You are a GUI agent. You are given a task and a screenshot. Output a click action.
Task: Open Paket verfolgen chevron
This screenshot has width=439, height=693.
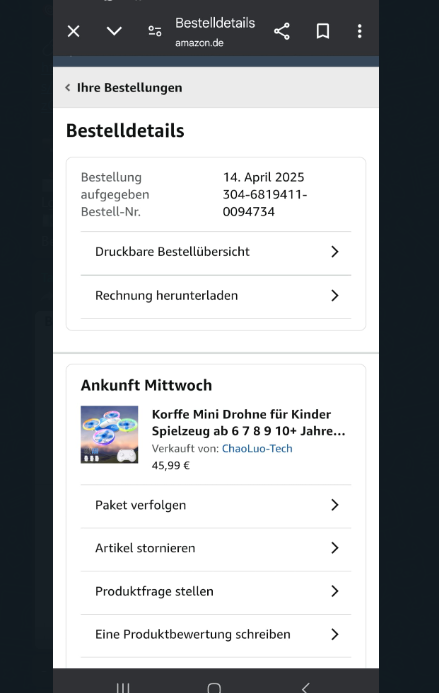335,505
